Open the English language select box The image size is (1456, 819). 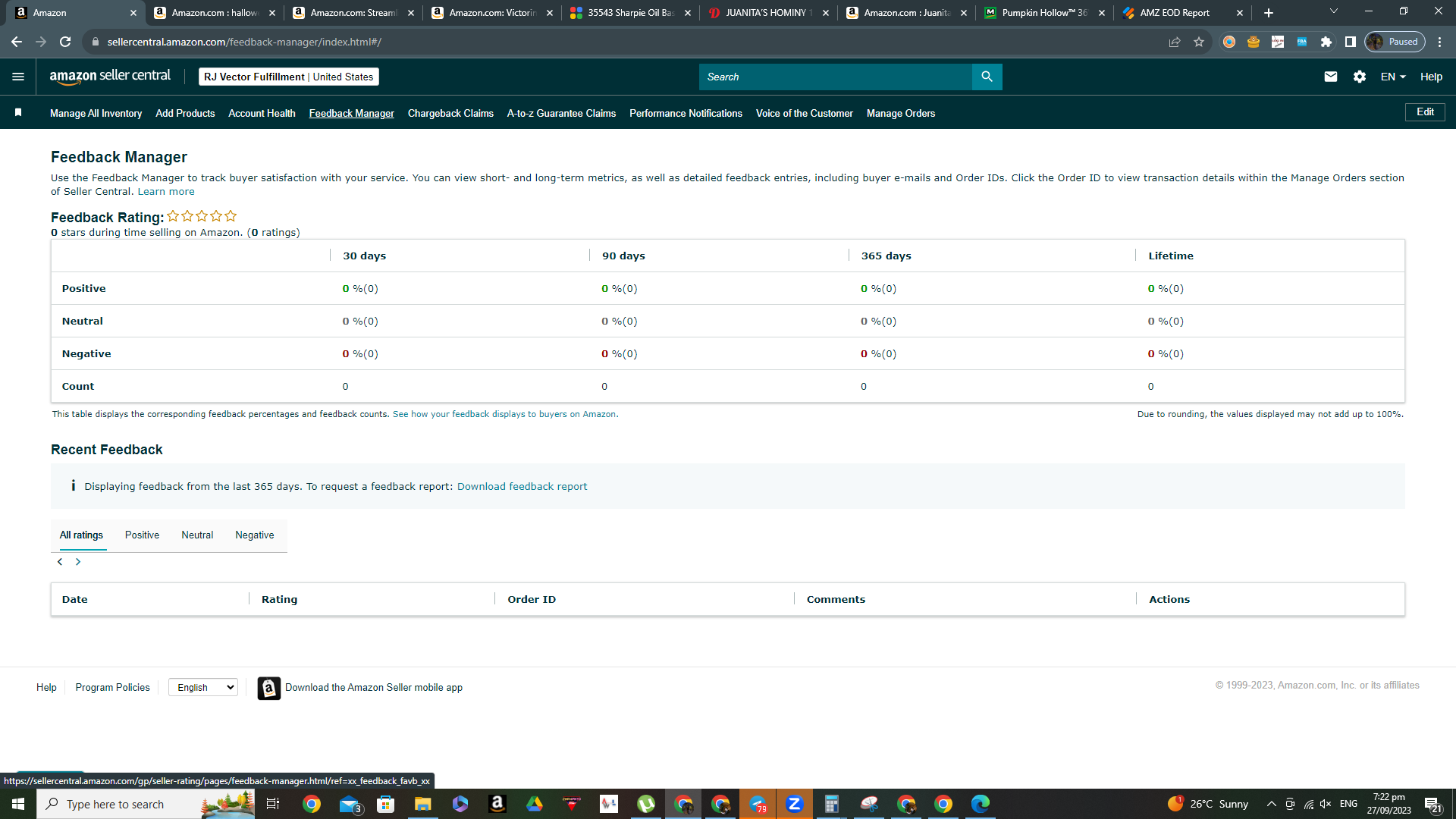click(x=203, y=687)
